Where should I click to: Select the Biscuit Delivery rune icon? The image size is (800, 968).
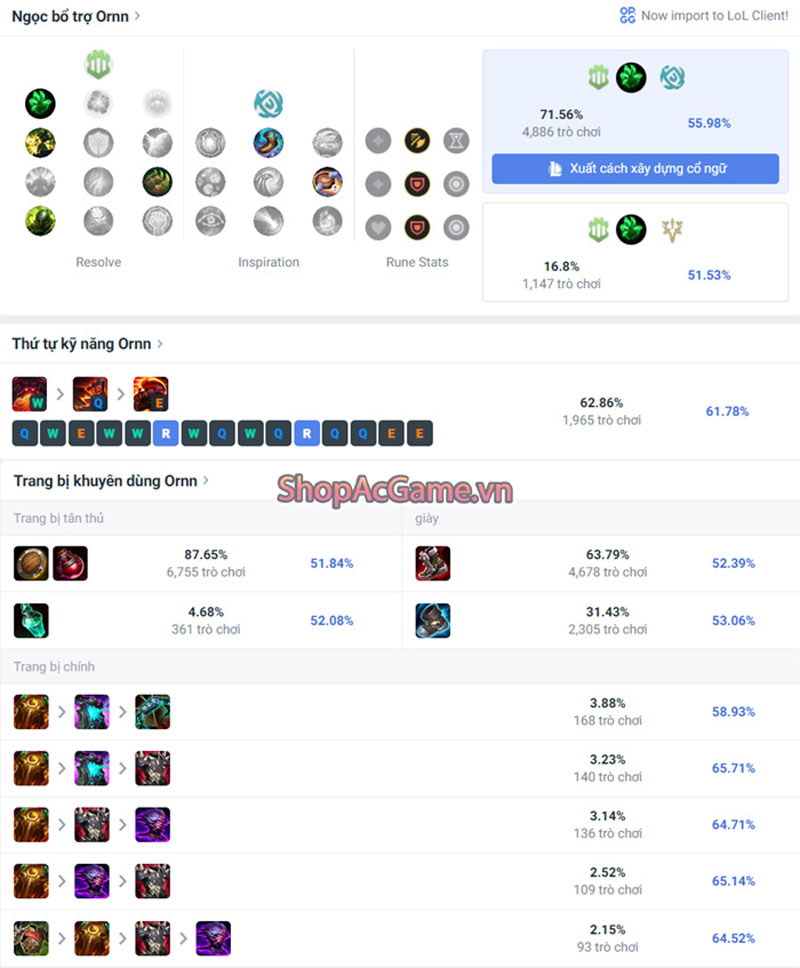327,182
